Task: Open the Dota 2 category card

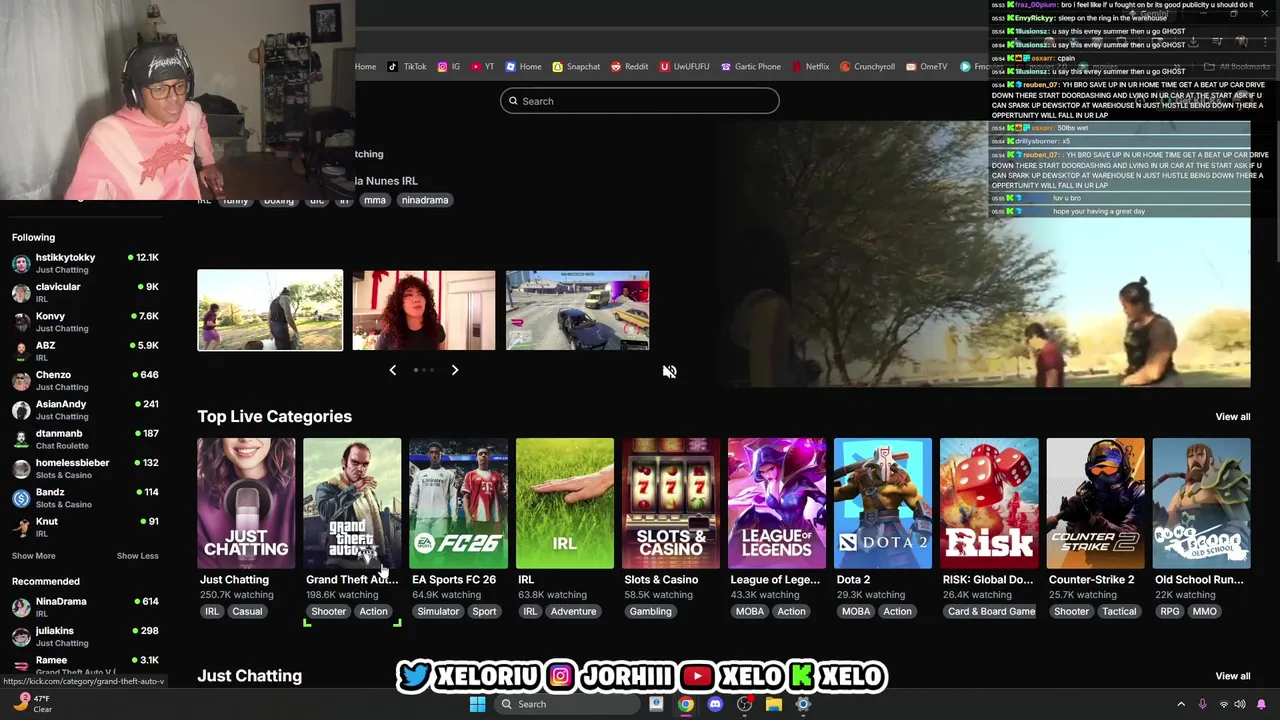Action: (x=883, y=503)
